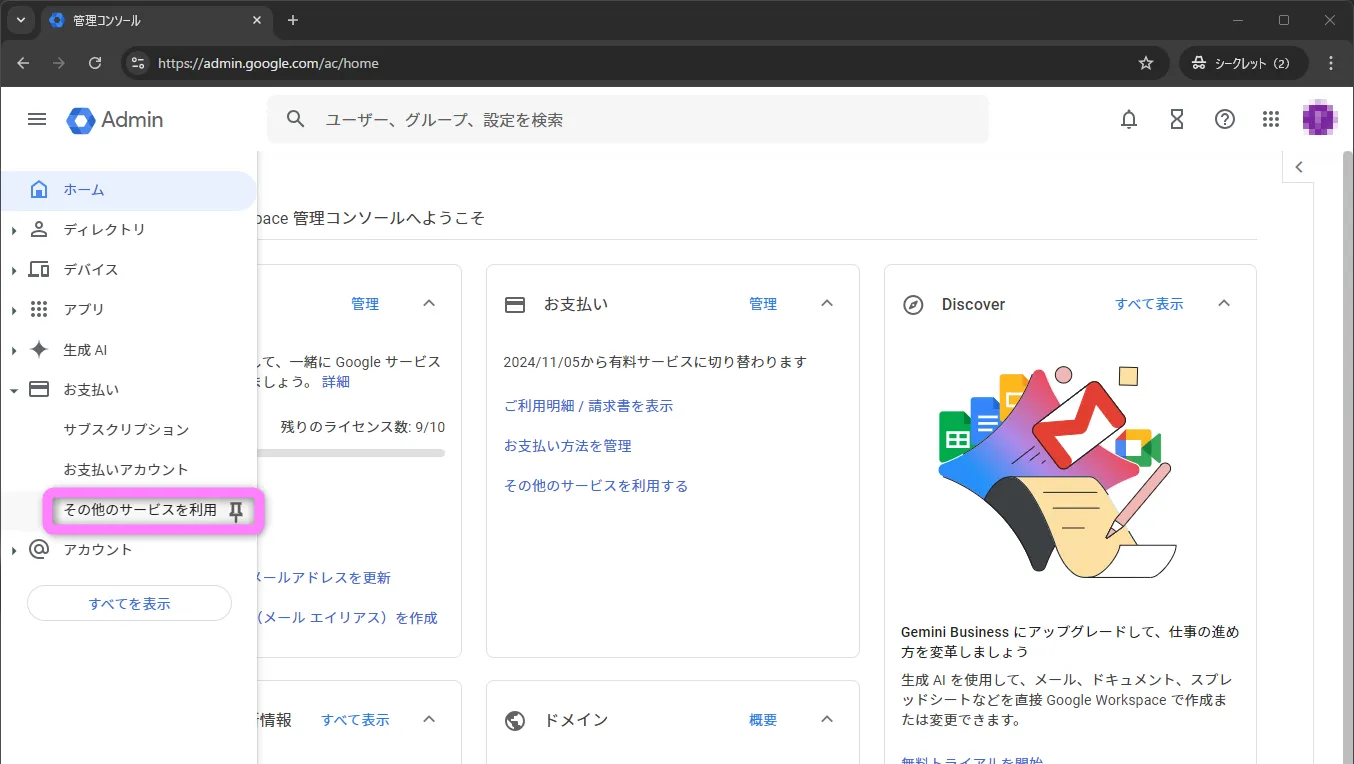Click the pin icon beside その他のサービスを利用

click(x=235, y=512)
